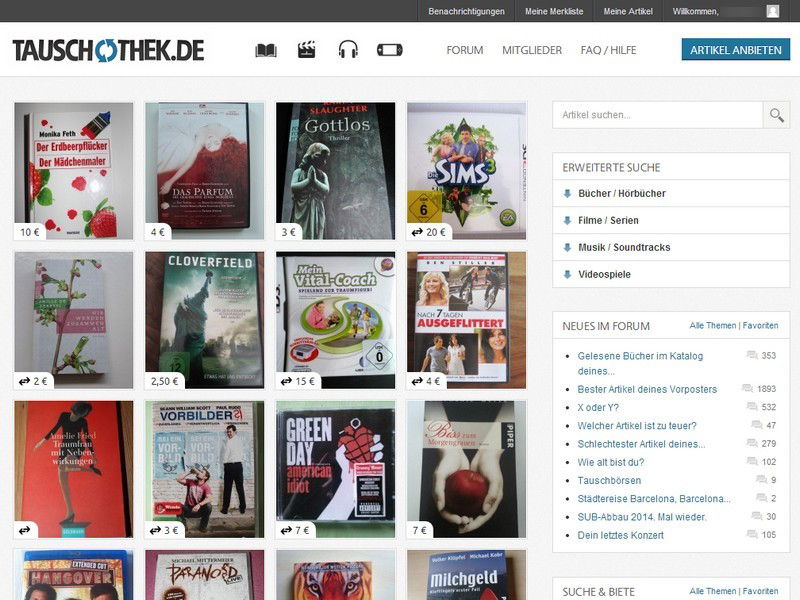The height and width of the screenshot is (600, 800).
Task: Click Willkommen user greeting
Action: [695, 11]
